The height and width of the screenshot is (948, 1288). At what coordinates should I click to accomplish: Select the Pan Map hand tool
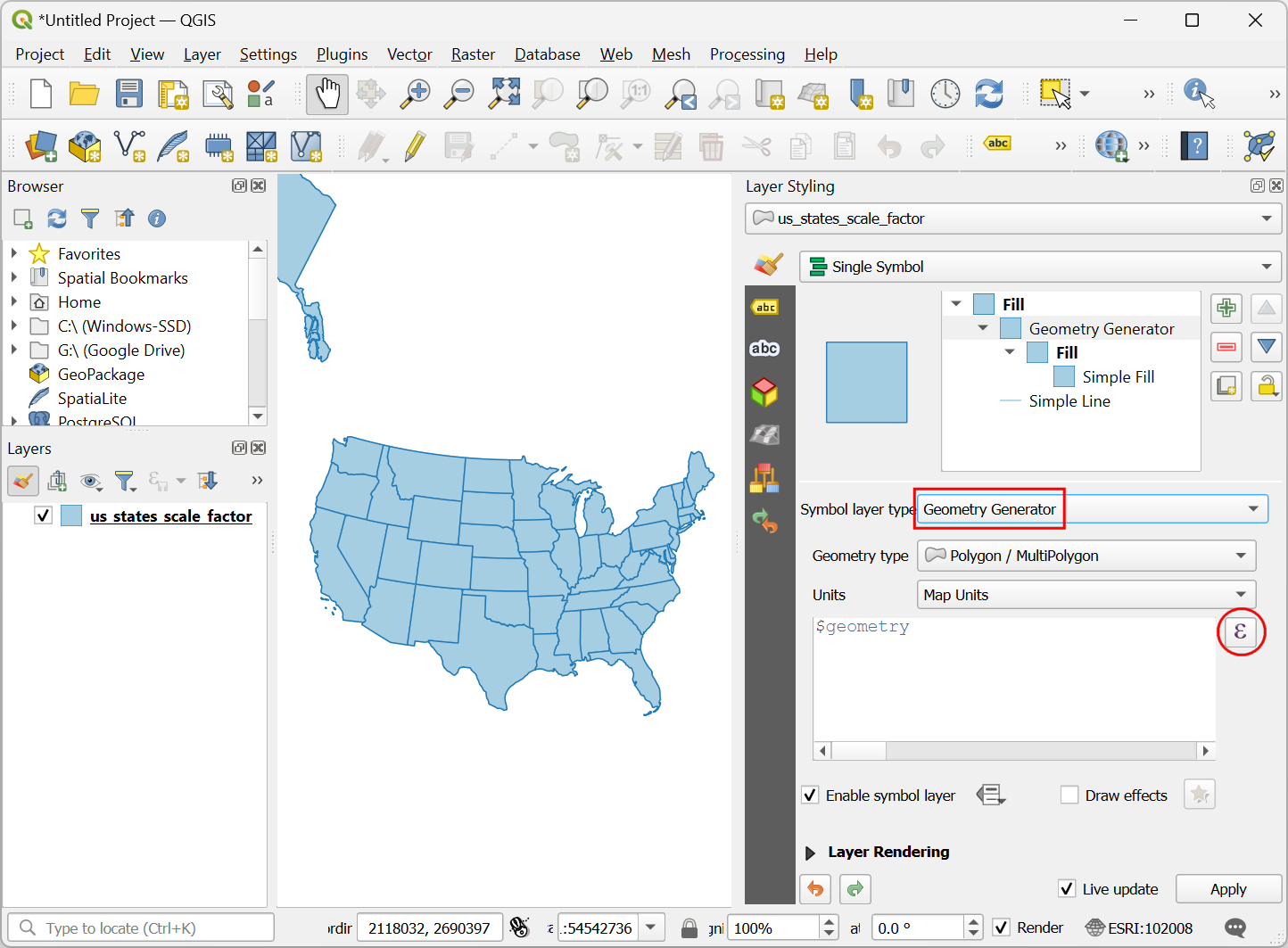click(x=327, y=94)
